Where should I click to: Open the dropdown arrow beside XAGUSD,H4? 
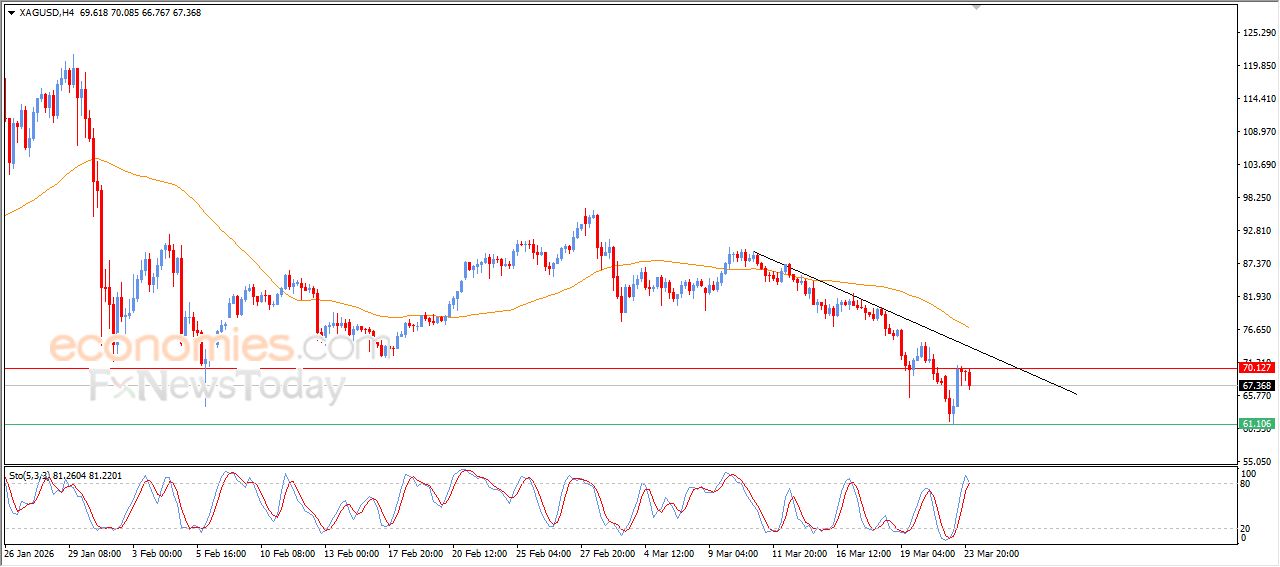pyautogui.click(x=11, y=13)
